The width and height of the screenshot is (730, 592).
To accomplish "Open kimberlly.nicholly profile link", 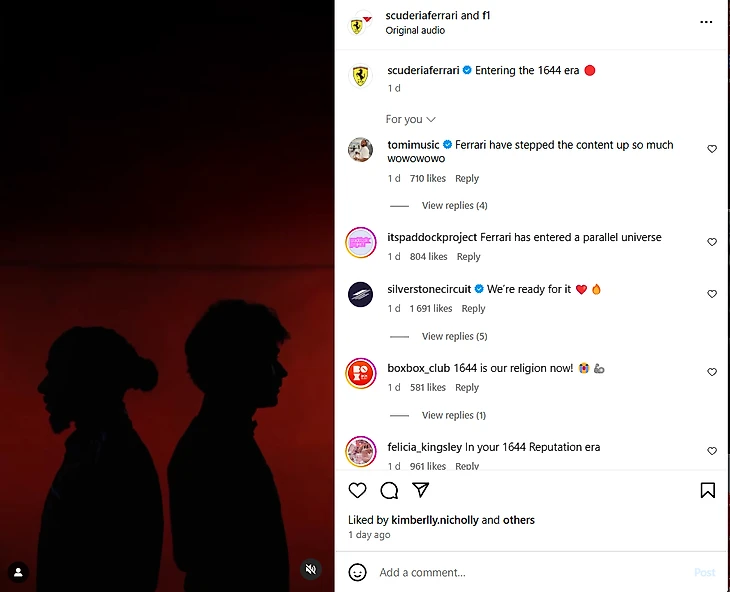I will [435, 520].
